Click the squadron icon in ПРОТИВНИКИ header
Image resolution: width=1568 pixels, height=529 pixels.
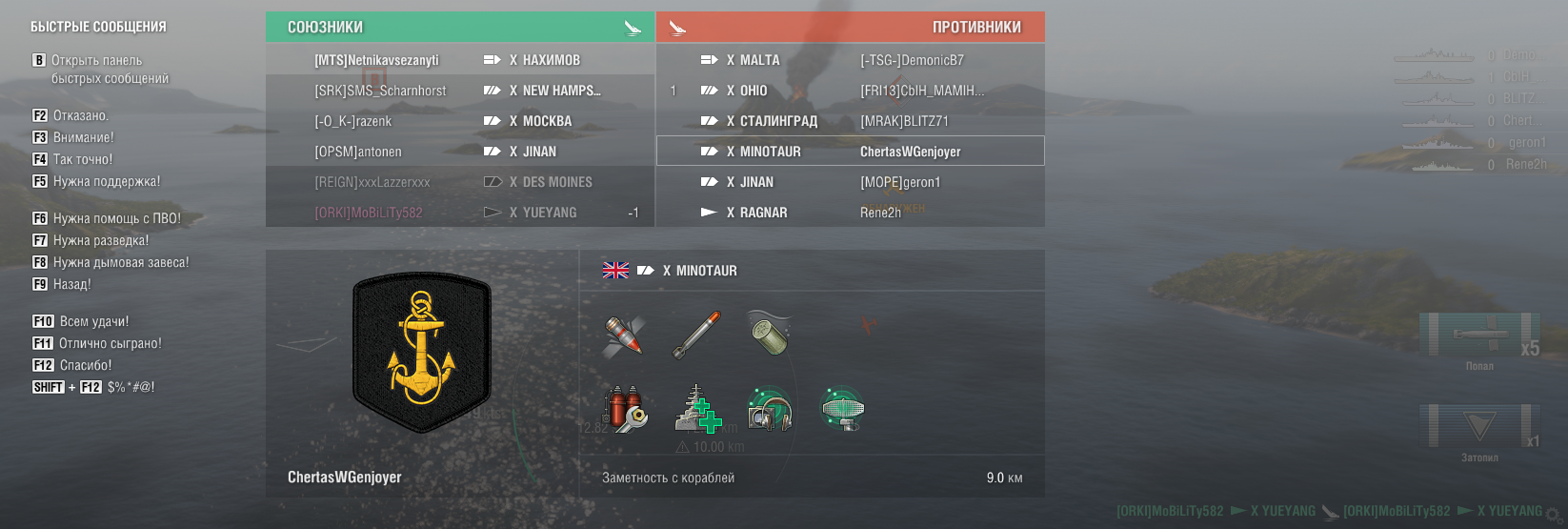(x=677, y=28)
